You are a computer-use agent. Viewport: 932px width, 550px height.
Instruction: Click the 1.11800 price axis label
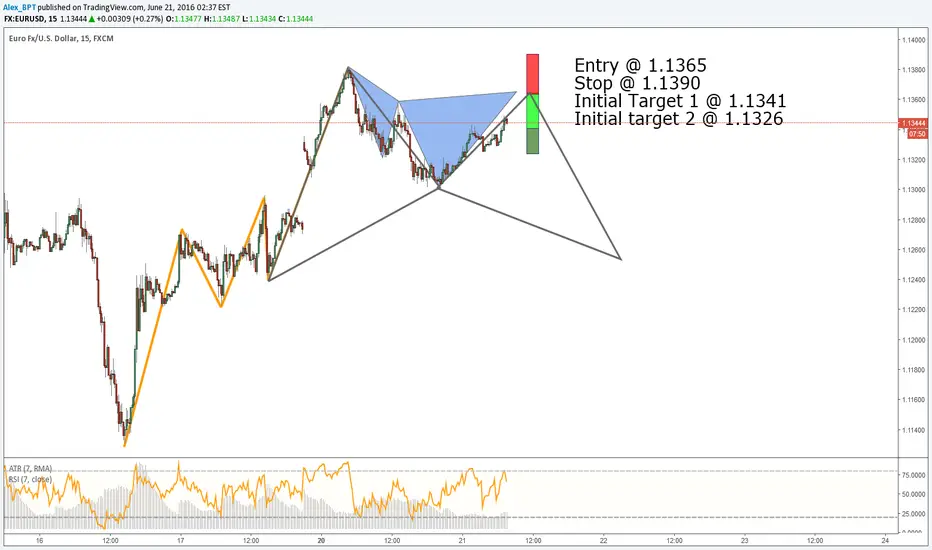point(913,370)
